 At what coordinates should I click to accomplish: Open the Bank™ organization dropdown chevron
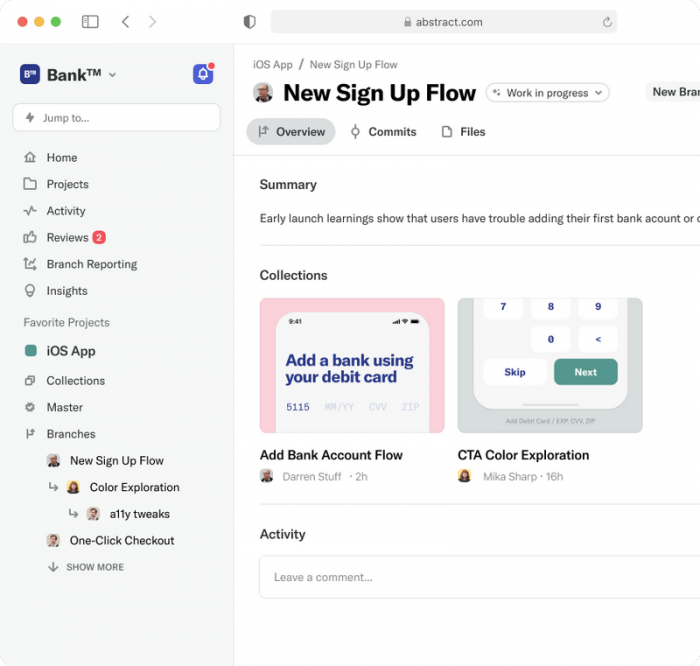tap(112, 75)
